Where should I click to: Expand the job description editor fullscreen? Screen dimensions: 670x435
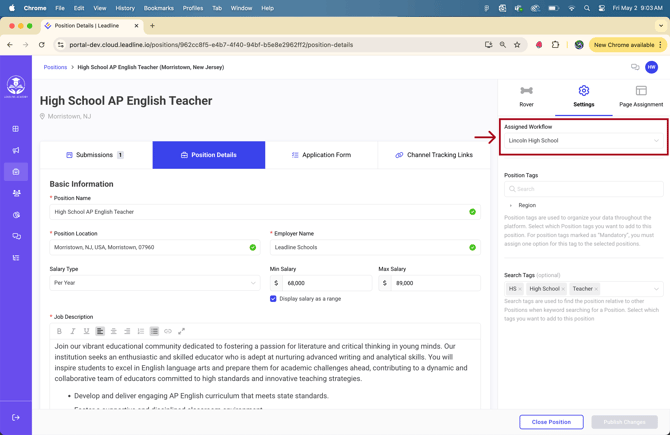click(181, 331)
